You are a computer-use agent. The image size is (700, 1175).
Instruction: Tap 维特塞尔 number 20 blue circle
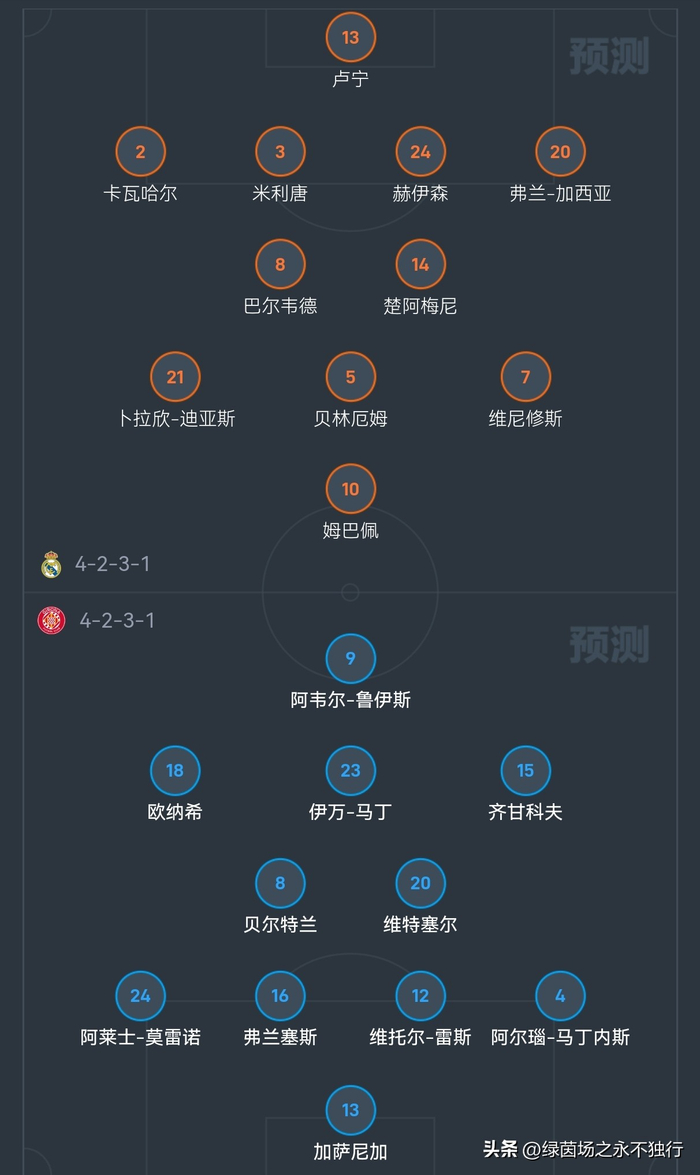420,883
